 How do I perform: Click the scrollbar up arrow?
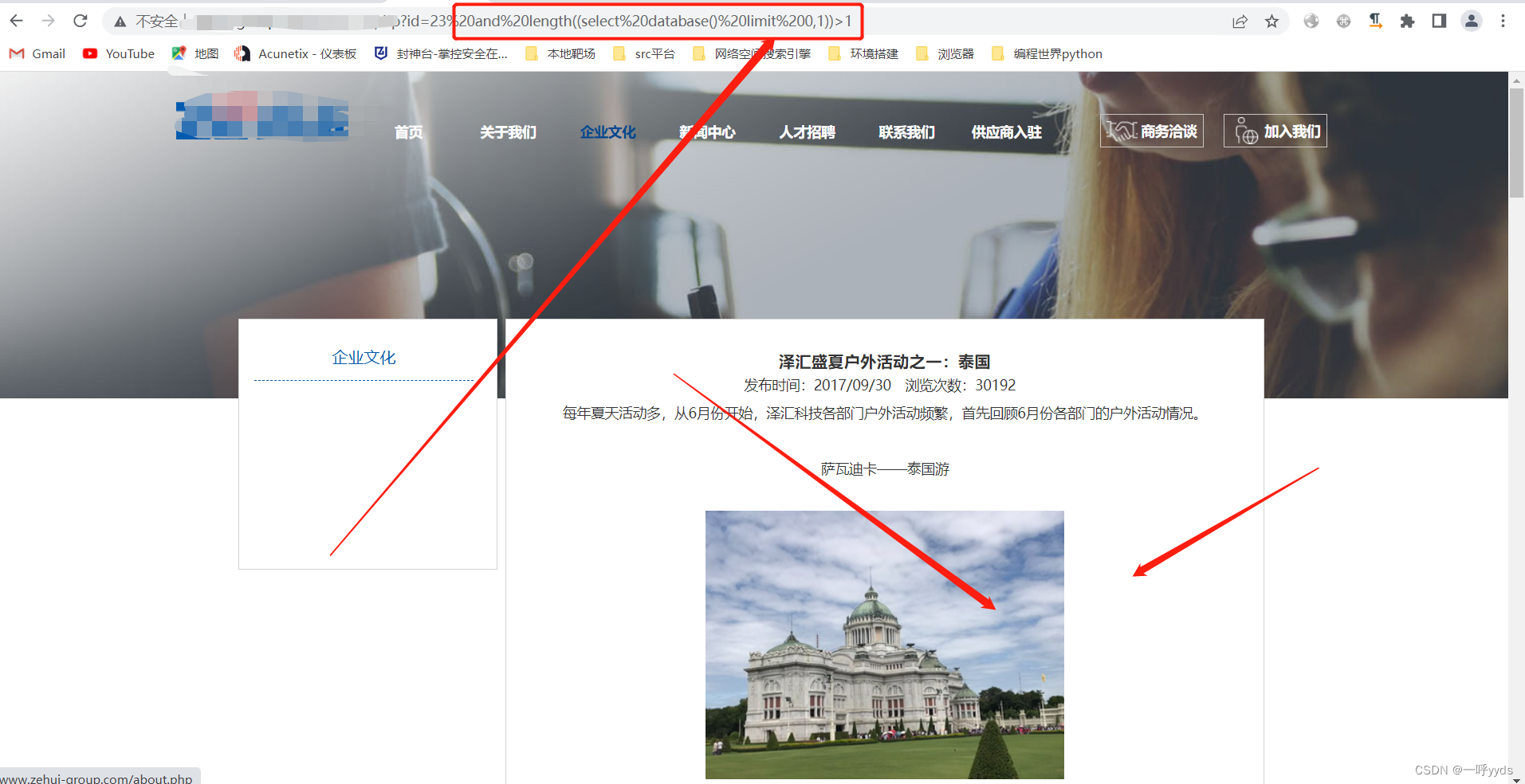point(1516,80)
